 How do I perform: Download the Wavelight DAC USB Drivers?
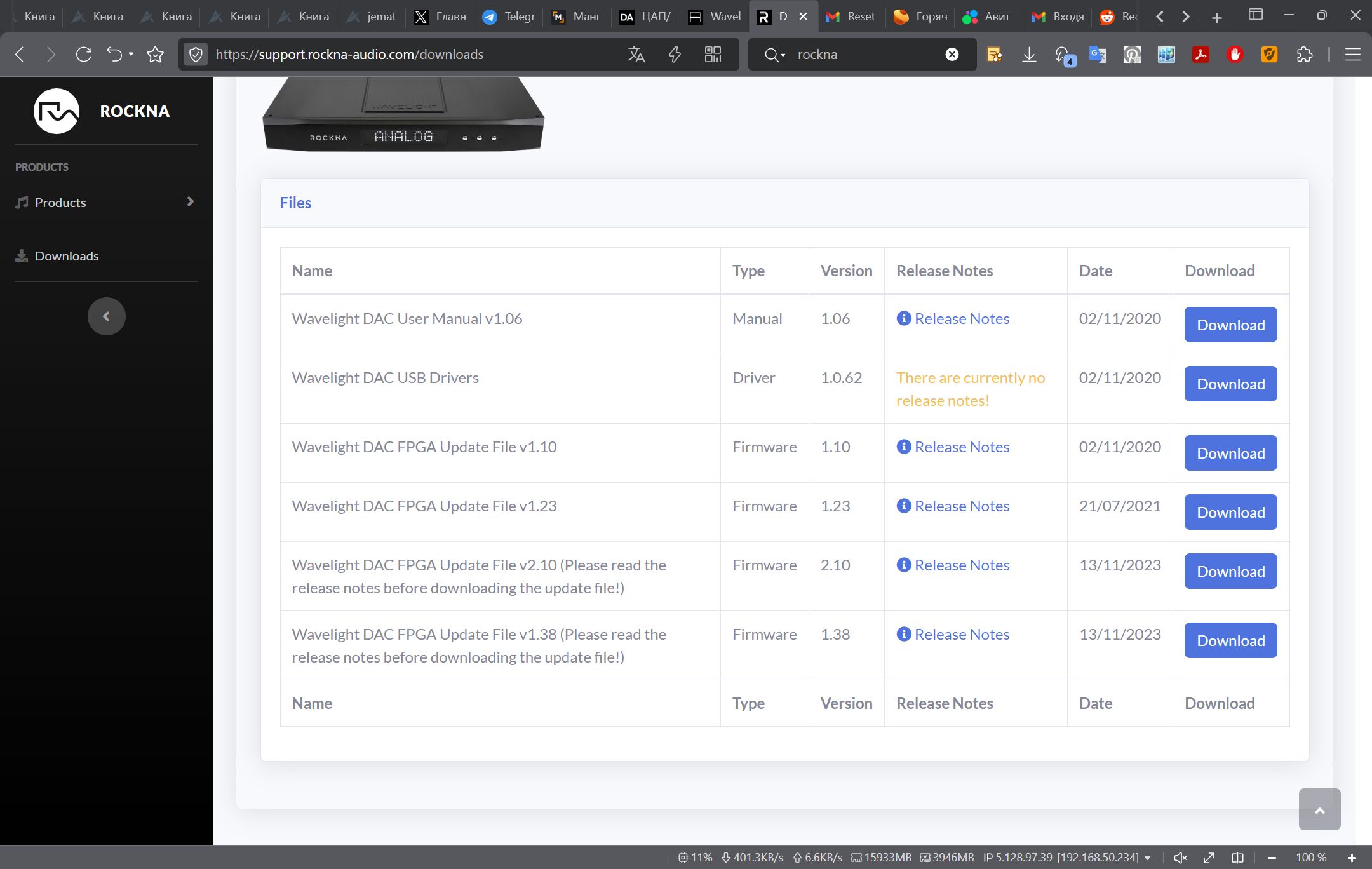pyautogui.click(x=1230, y=384)
